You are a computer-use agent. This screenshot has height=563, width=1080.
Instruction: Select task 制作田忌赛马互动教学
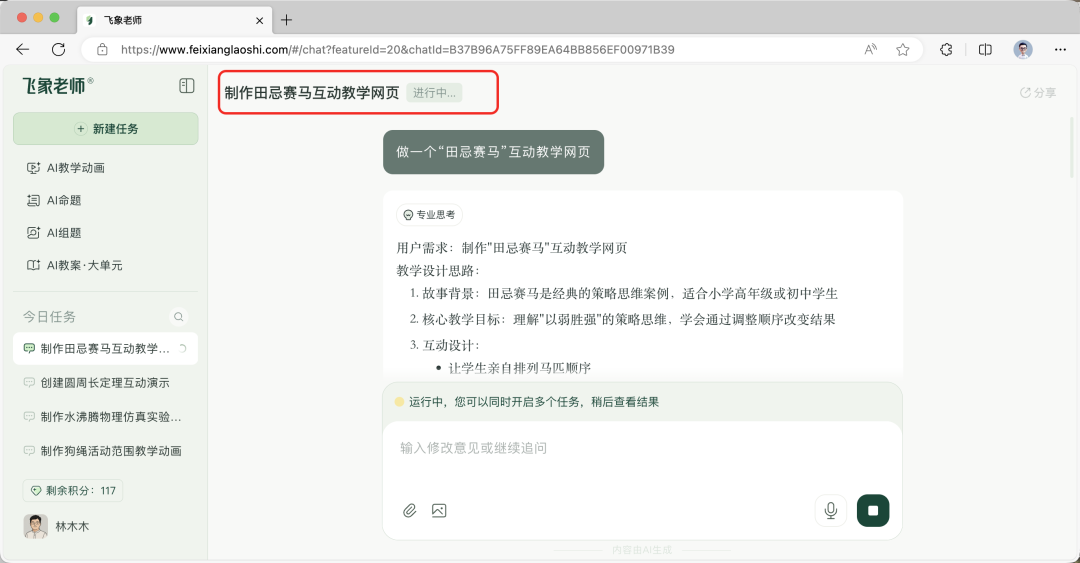[105, 349]
